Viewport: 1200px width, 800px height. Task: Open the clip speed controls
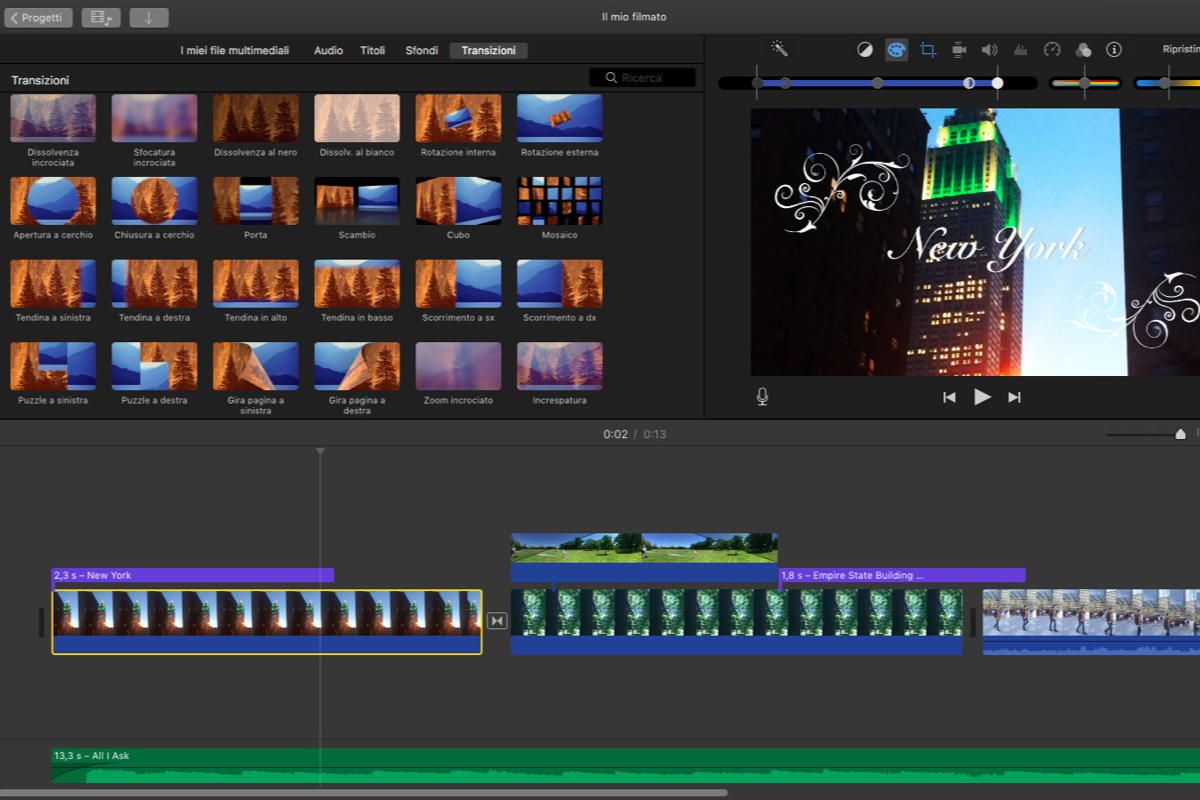tap(1052, 49)
